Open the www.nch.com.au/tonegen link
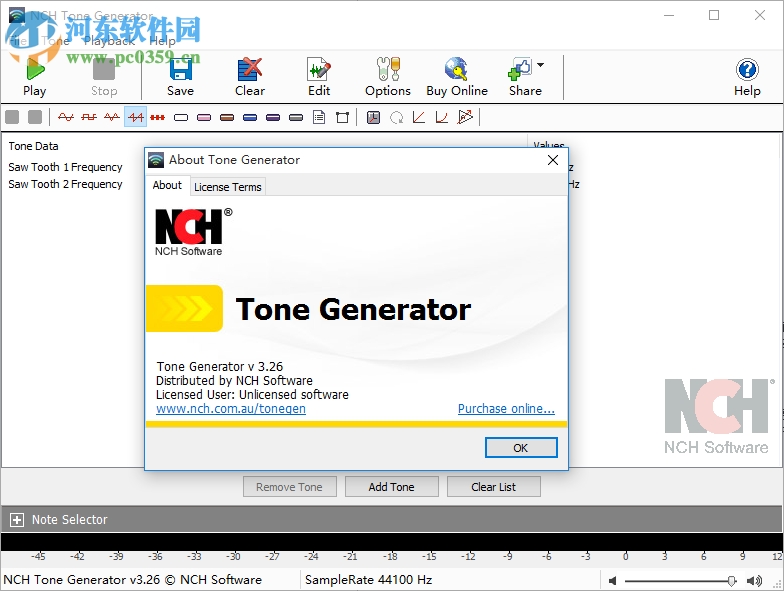Viewport: 784px width, 591px height. [231, 409]
